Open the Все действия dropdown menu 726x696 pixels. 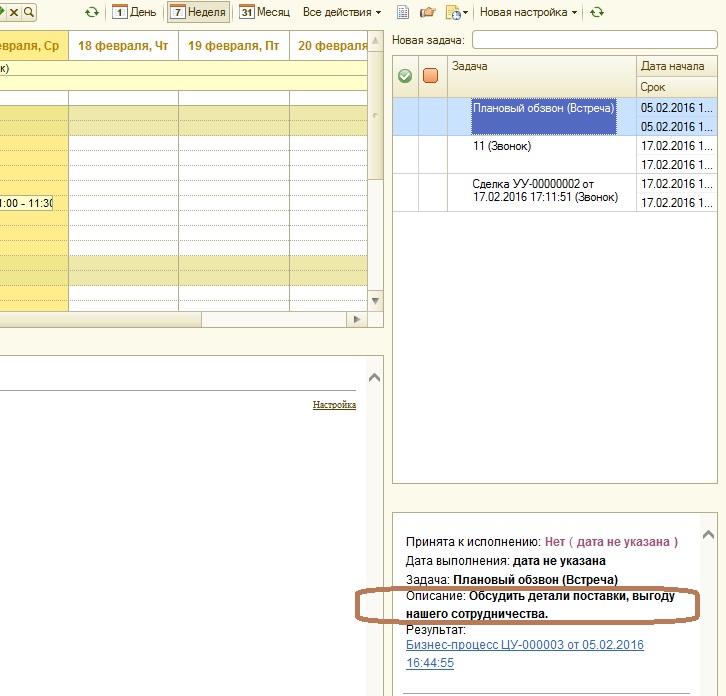342,12
